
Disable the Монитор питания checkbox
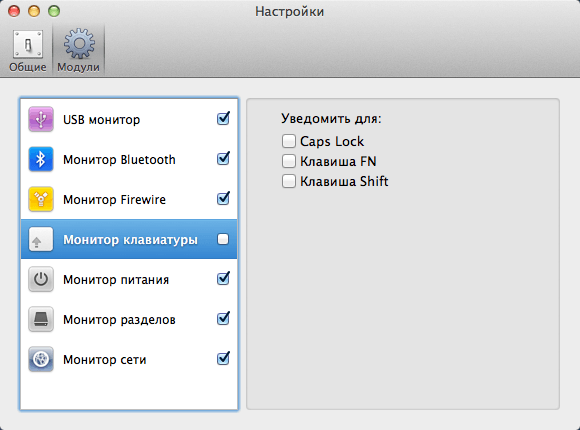coord(223,279)
